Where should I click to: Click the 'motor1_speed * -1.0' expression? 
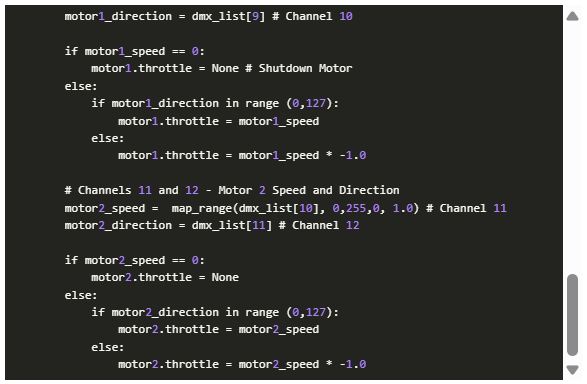(x=302, y=155)
